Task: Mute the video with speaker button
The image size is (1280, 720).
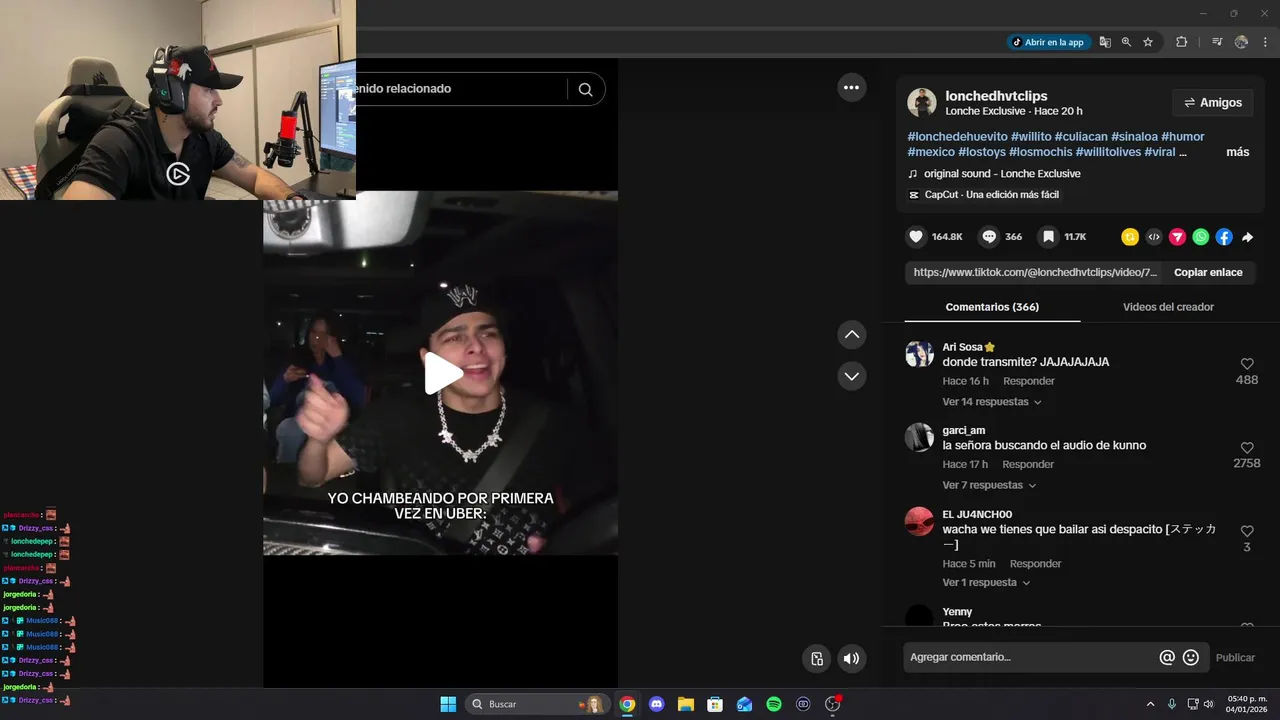Action: 851,658
